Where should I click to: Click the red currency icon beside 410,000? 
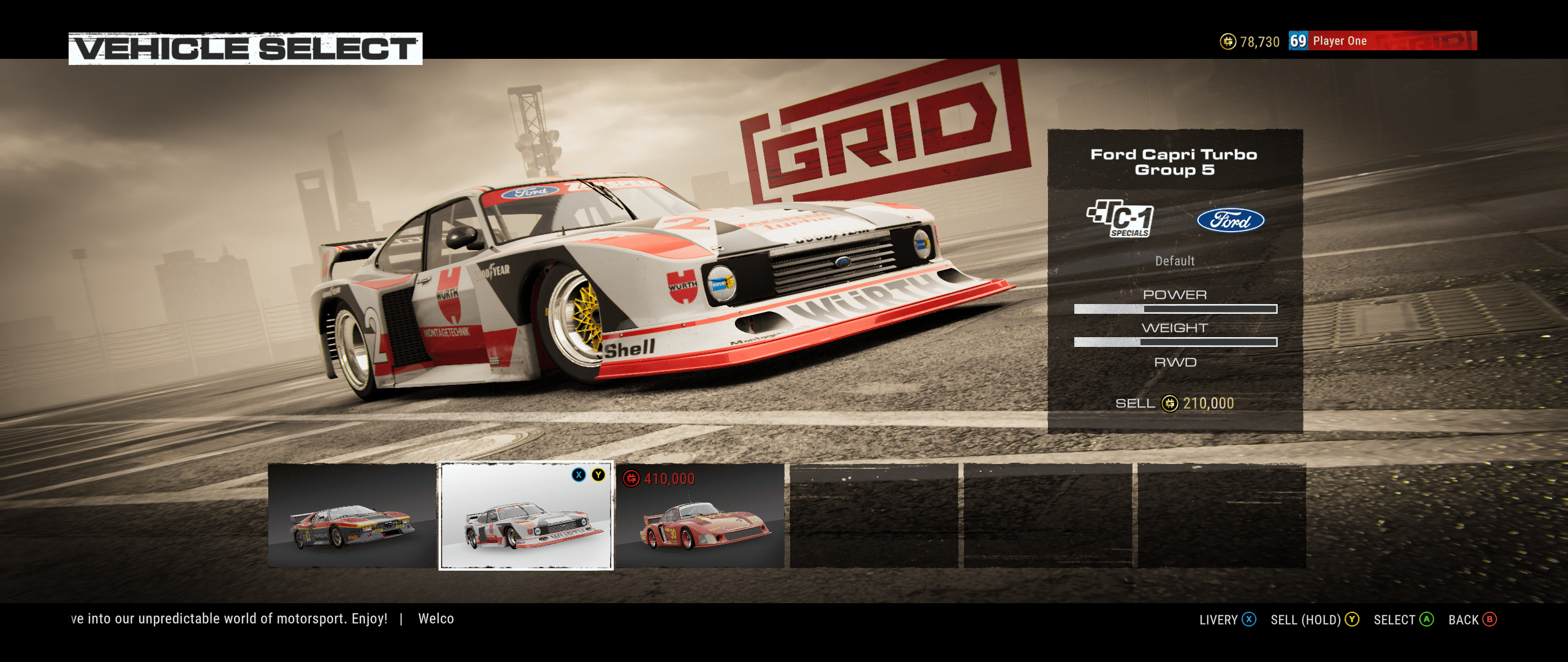(631, 479)
